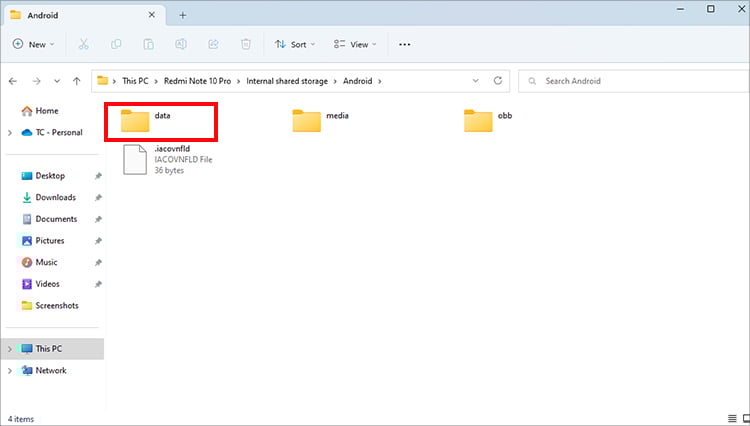Go back with the left arrow
Screen dimensions: 750x426
pos(13,81)
